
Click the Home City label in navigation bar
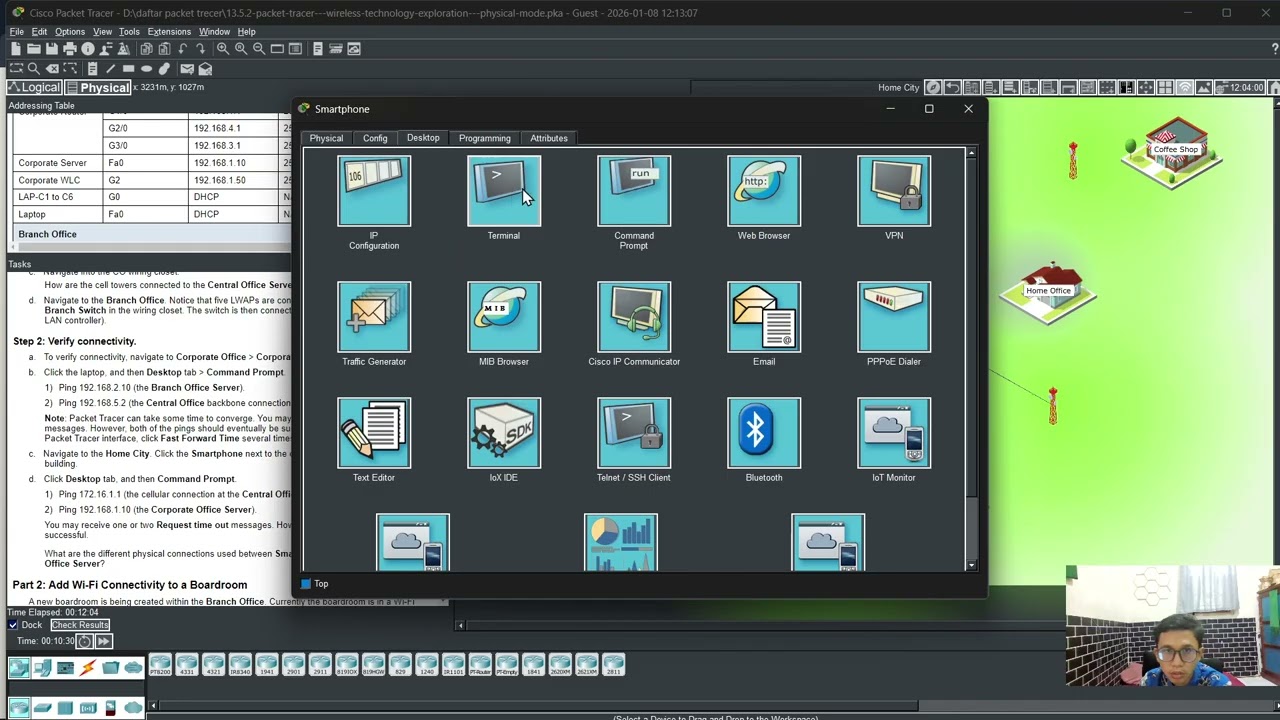click(898, 88)
